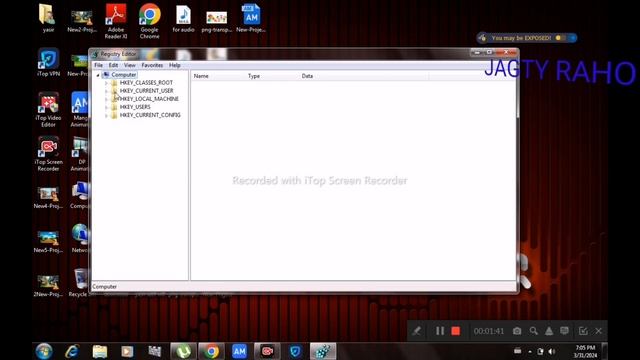Click the recorder edit note icon
The width and height of the screenshot is (640, 360).
coord(583,331)
